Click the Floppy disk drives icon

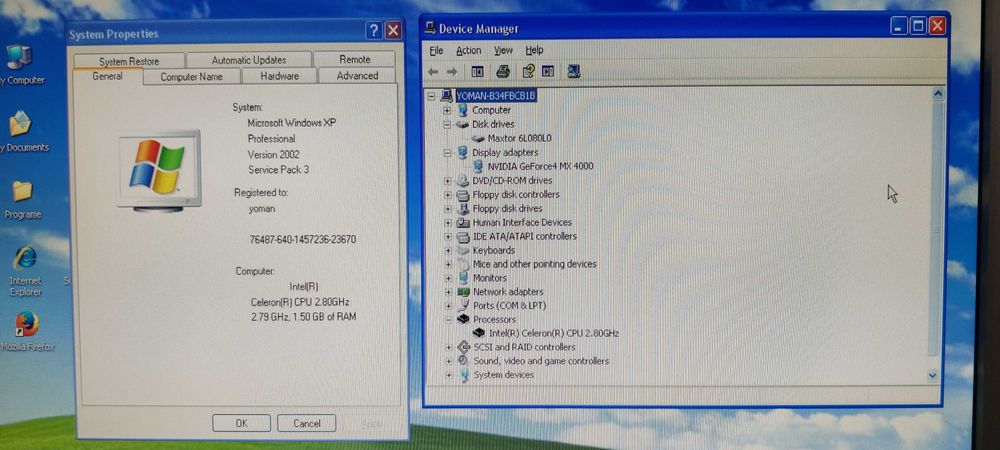coord(464,208)
